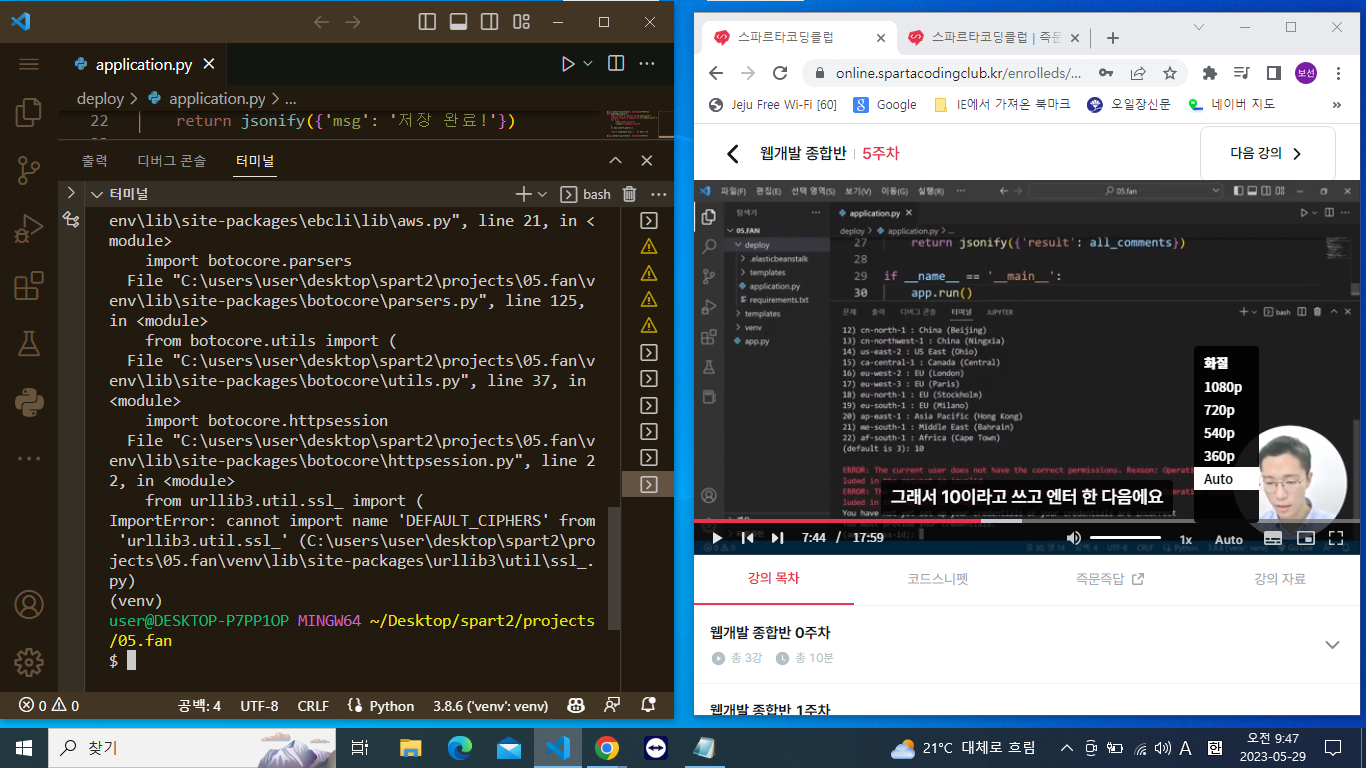Screen dimensions: 1366x768
Task: Toggle VS Code bottom panel layout button
Action: (x=458, y=21)
